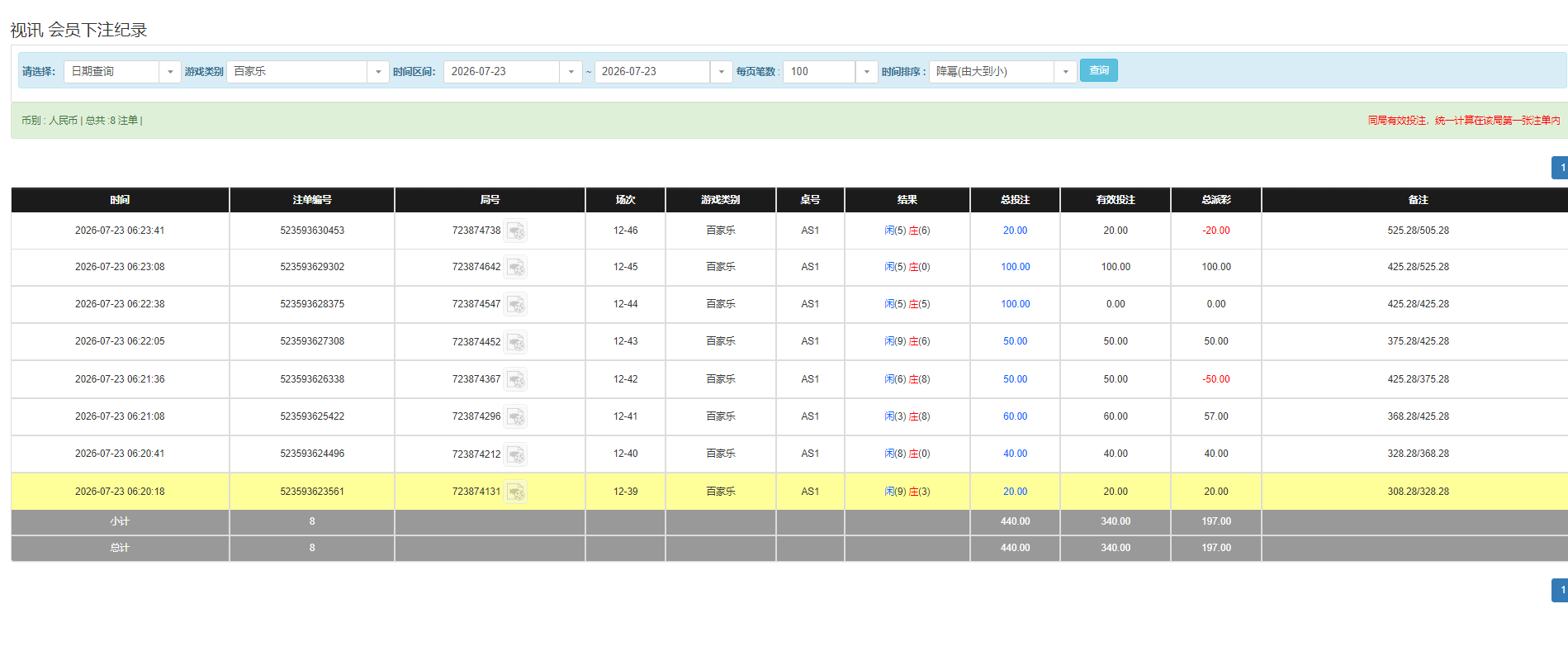Click the 桌号 column header
Viewport: 1568px width, 661px height.
point(810,200)
